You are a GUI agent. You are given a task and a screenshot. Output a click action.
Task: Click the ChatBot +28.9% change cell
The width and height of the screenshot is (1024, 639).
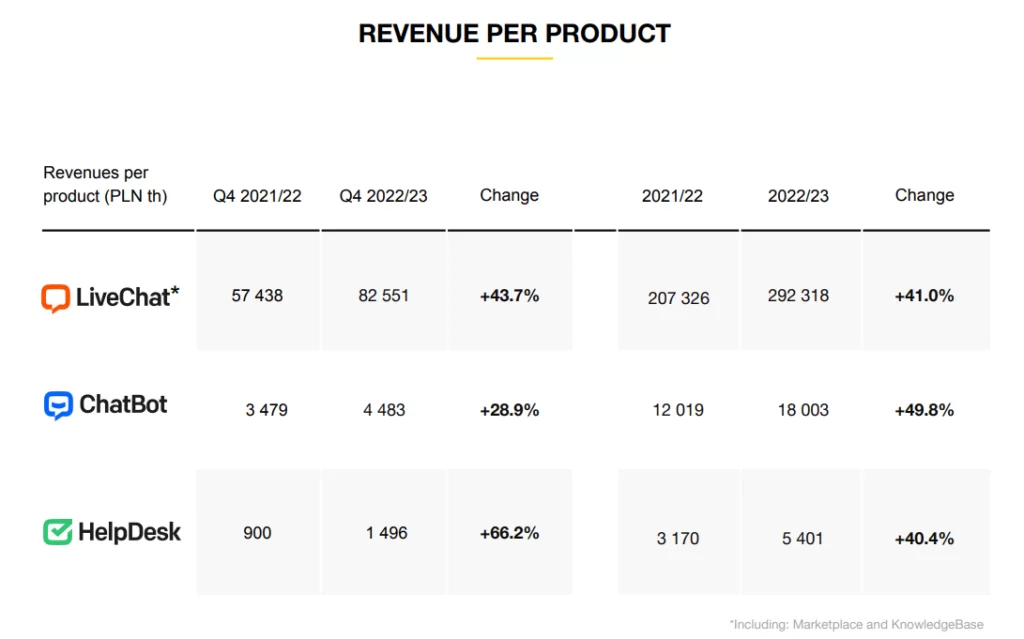(x=509, y=410)
